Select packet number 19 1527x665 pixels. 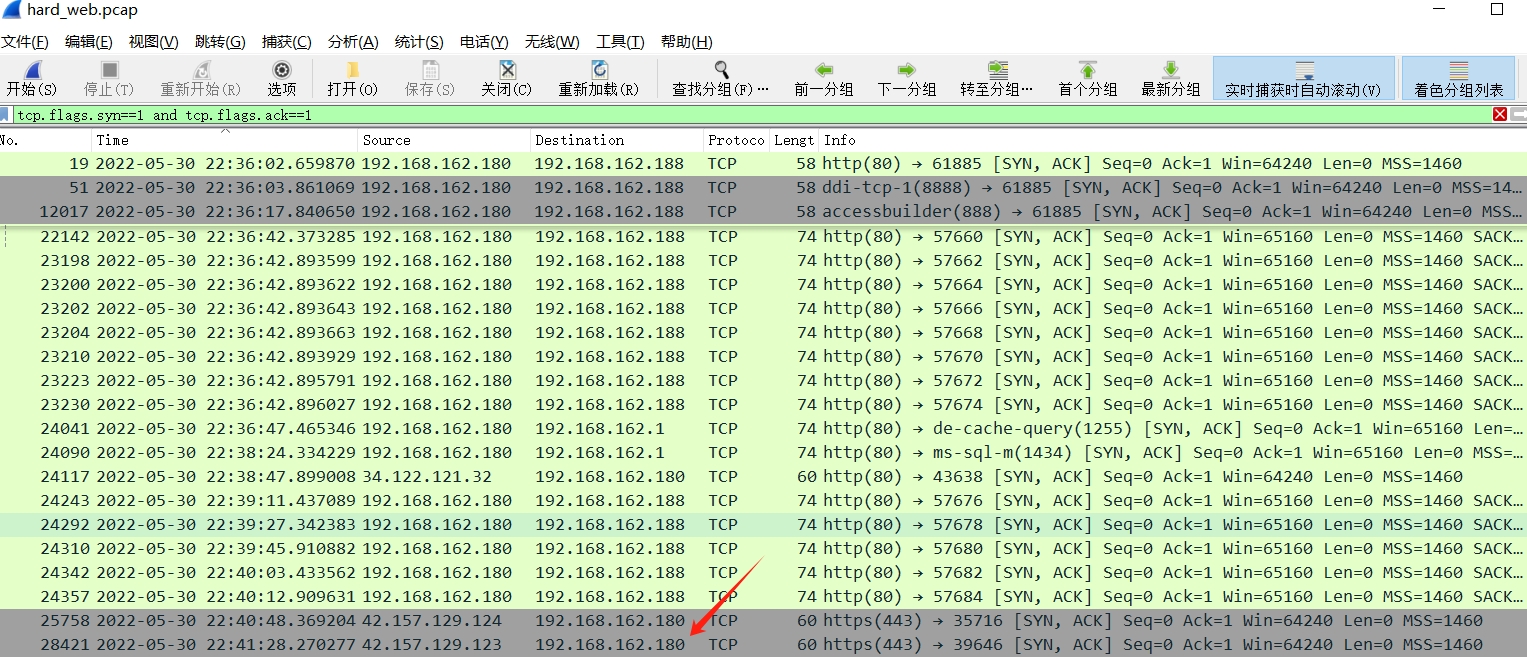[x=763, y=164]
